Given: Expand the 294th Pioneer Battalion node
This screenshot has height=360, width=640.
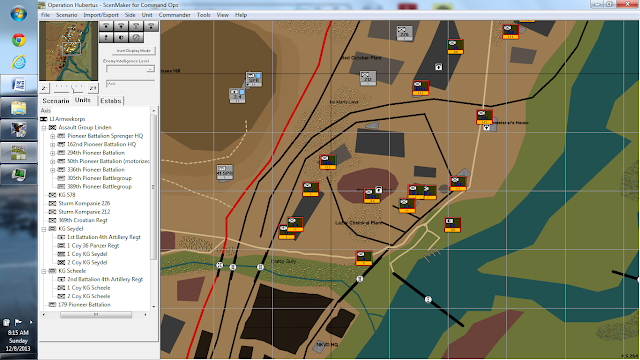Looking at the screenshot, I should coord(52,153).
